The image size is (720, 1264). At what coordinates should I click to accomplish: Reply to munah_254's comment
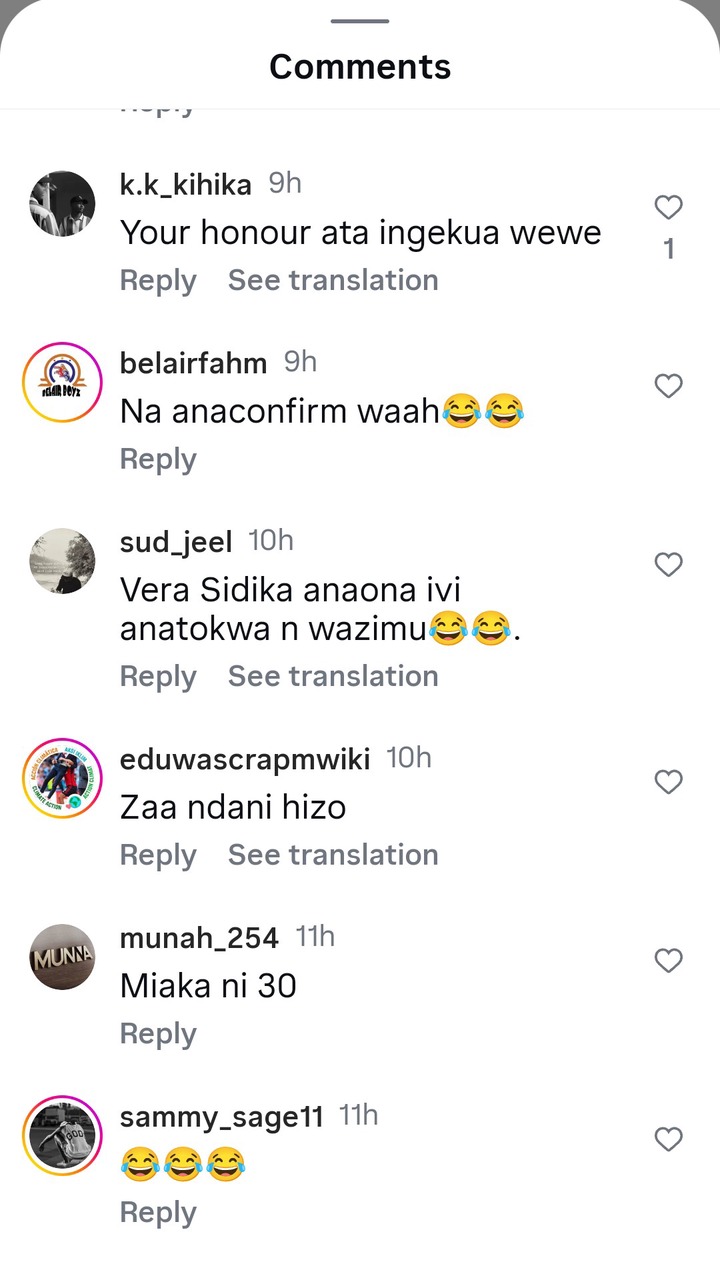click(158, 1034)
